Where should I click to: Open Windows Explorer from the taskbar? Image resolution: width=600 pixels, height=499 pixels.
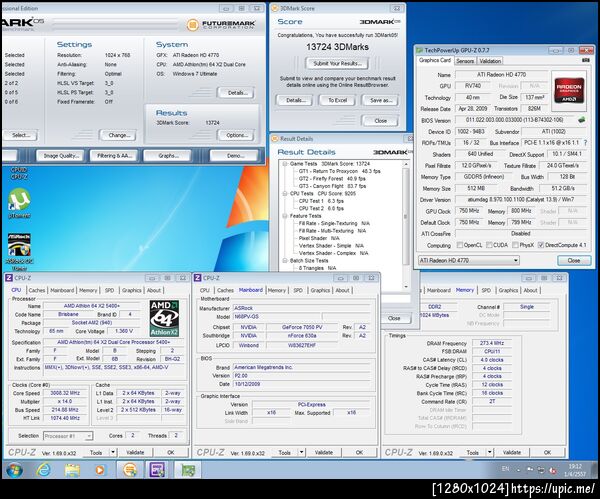pos(72,470)
